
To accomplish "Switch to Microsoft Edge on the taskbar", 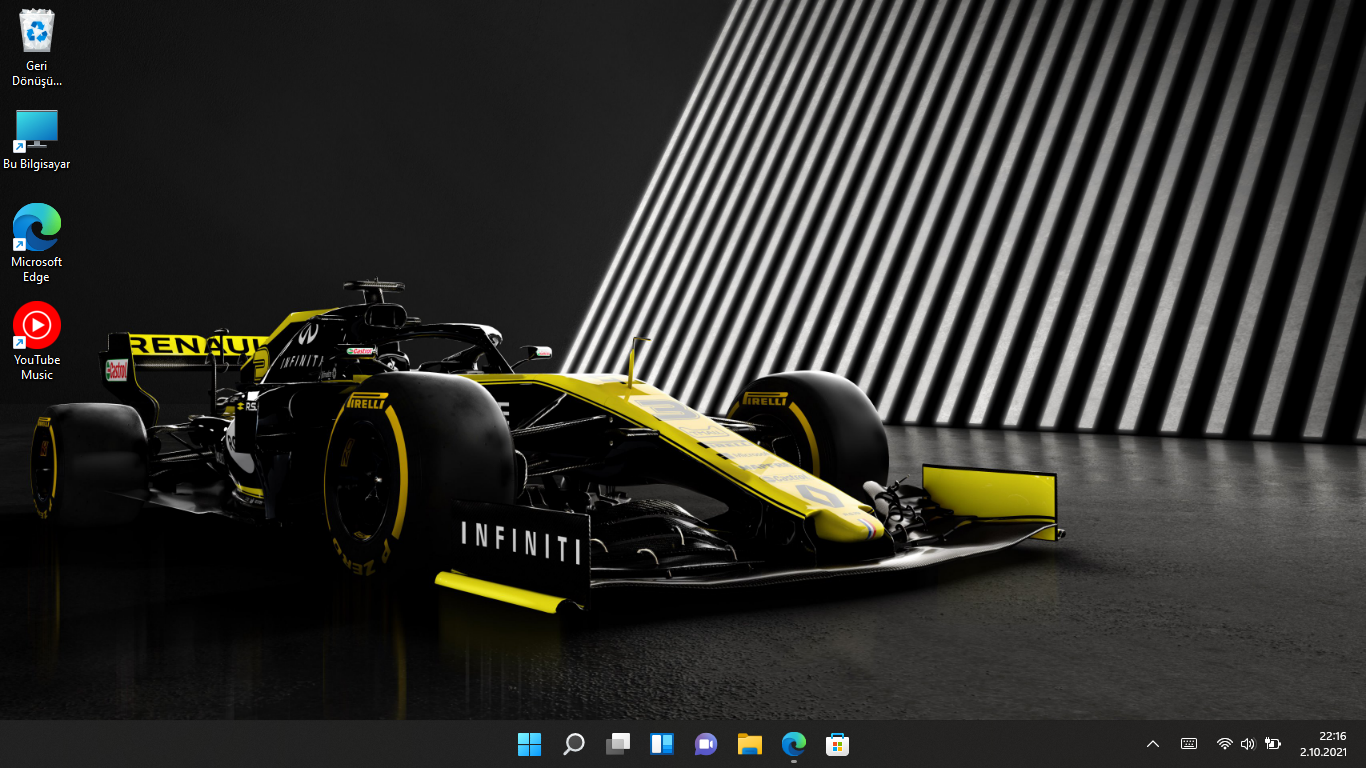I will [x=794, y=744].
